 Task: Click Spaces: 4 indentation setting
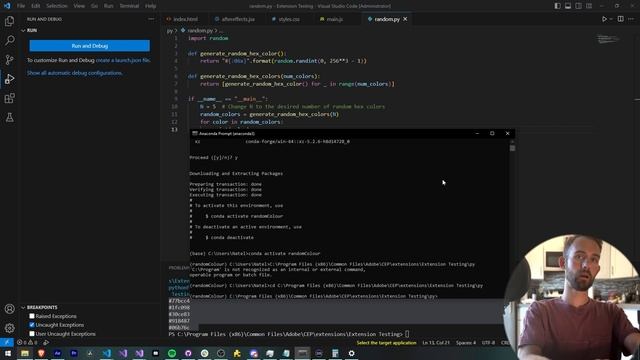(466, 343)
